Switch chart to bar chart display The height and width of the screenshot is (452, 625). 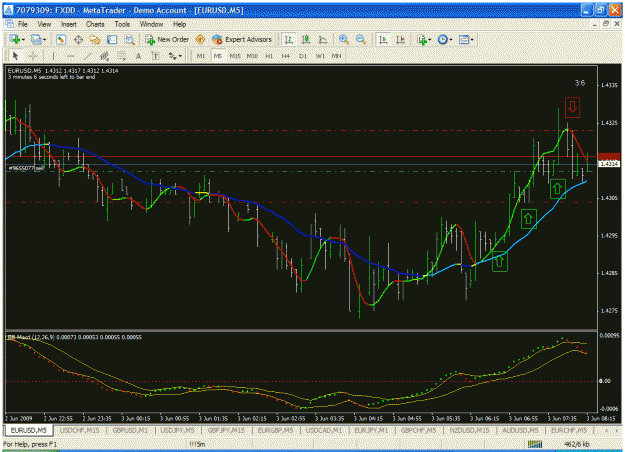pos(289,39)
